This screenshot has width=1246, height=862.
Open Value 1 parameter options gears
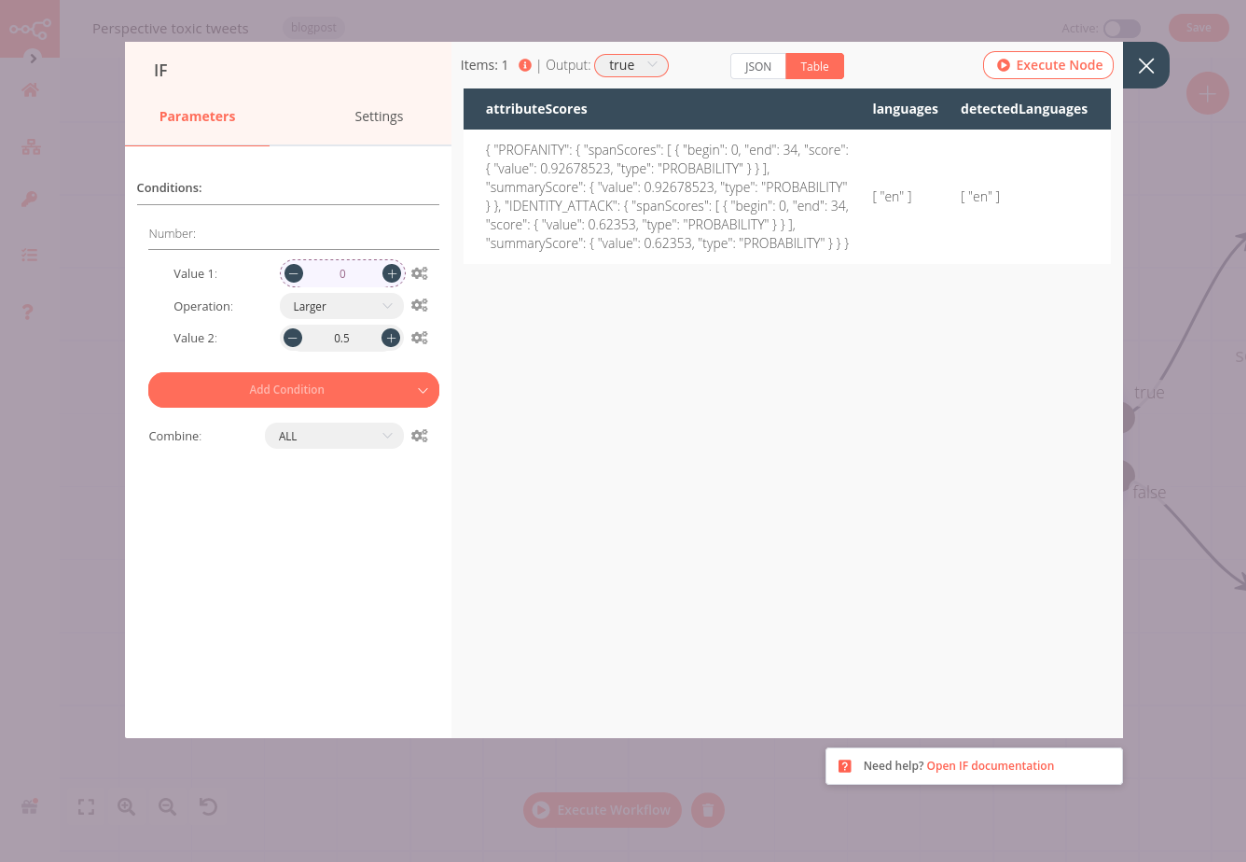tap(420, 273)
